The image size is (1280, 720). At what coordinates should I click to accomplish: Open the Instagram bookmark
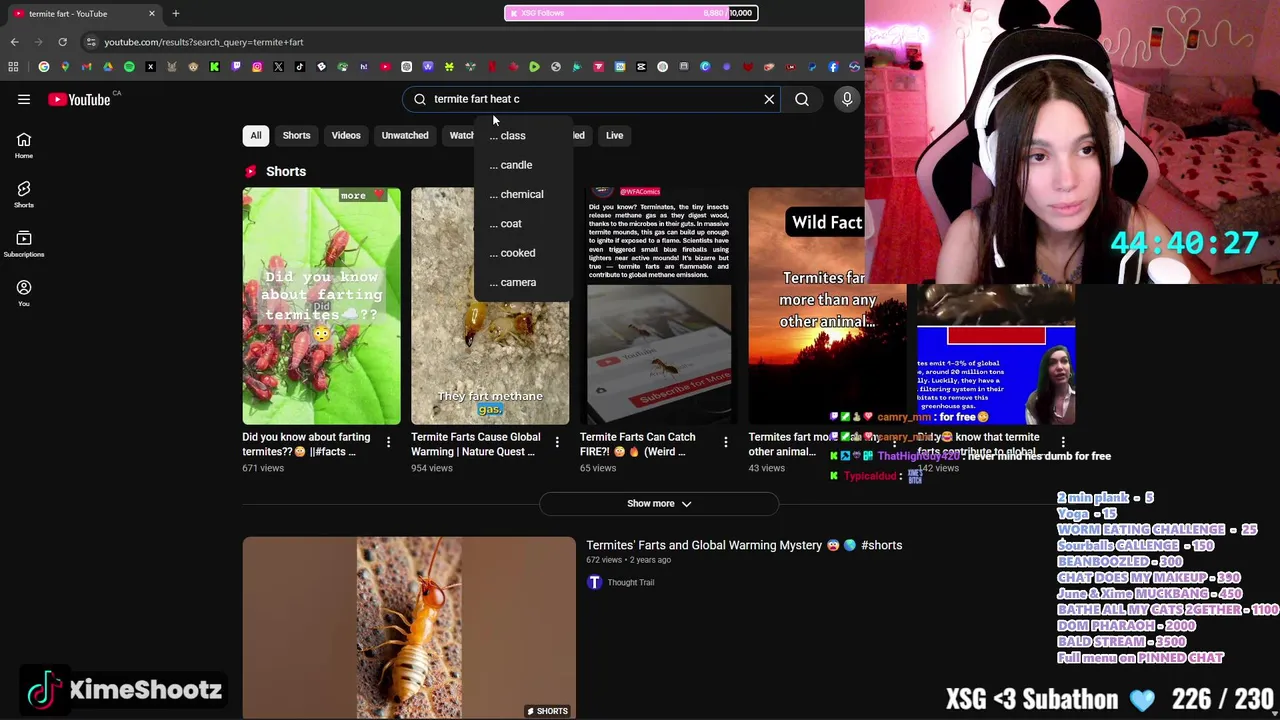point(257,67)
